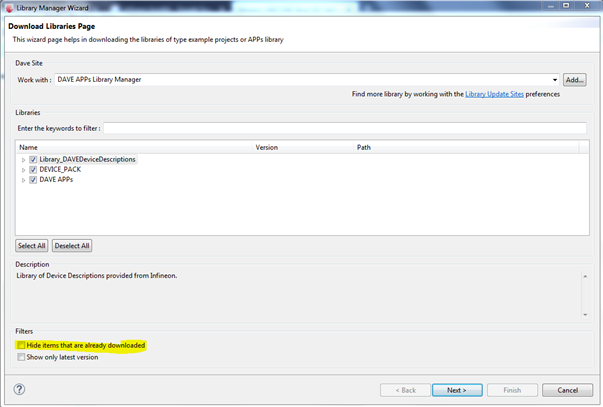Sort by the Path column header

[x=466, y=147]
